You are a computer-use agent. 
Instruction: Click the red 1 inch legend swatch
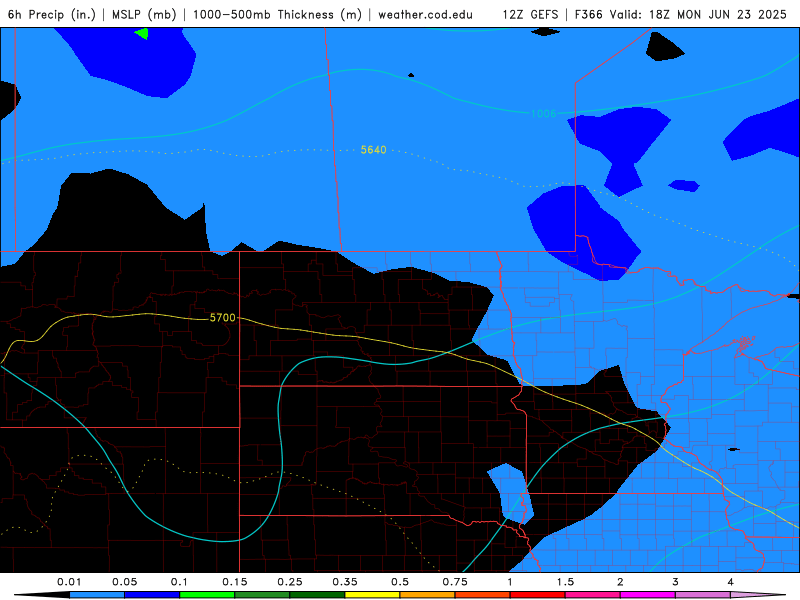pos(538,595)
